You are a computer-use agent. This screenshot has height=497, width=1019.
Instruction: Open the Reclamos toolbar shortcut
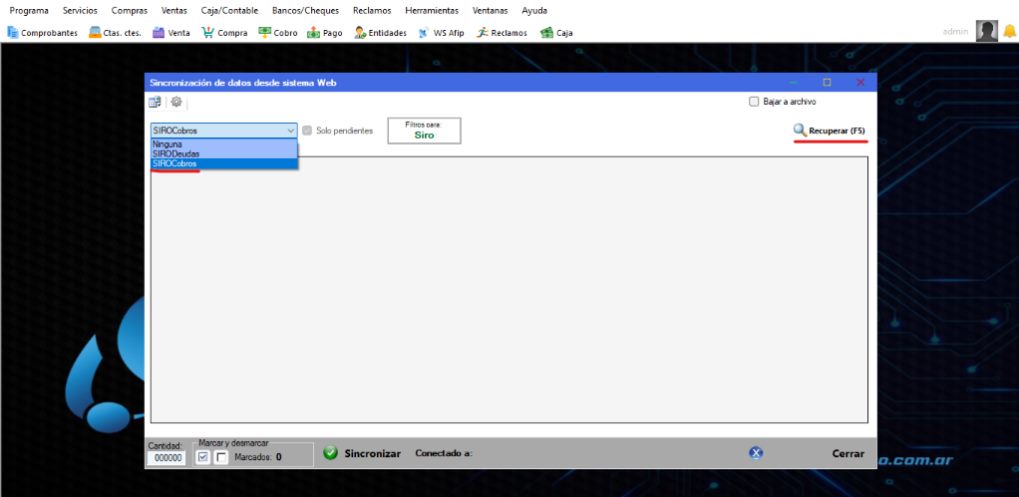pyautogui.click(x=502, y=32)
